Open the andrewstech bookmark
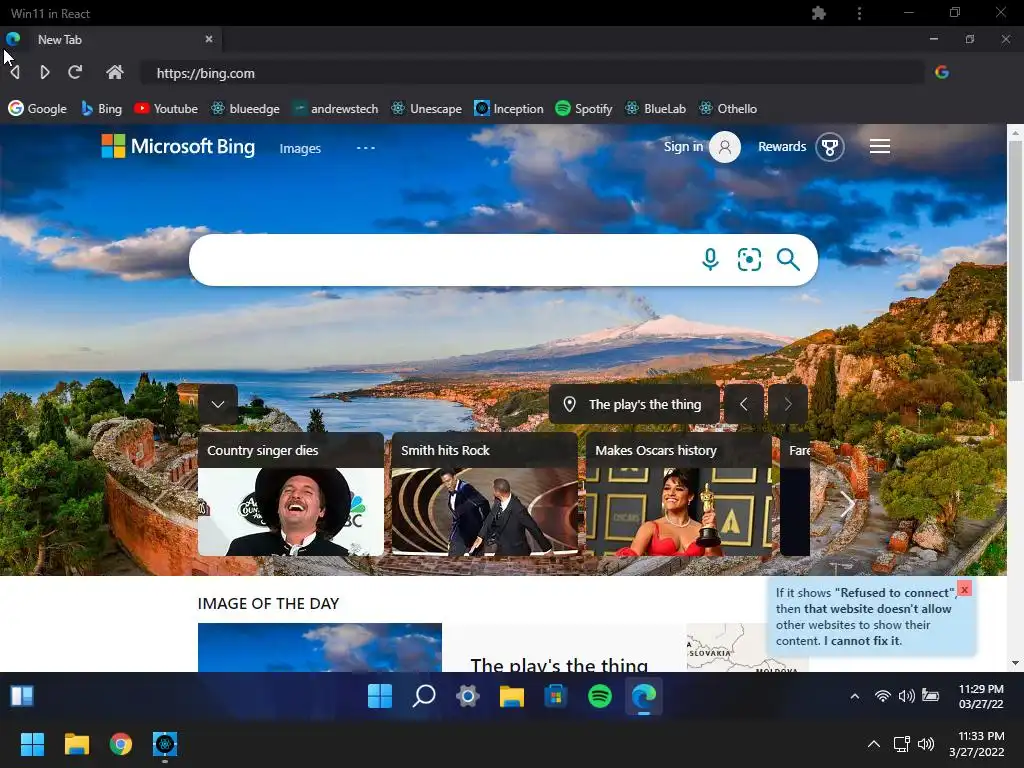This screenshot has height=768, width=1024. pos(336,108)
